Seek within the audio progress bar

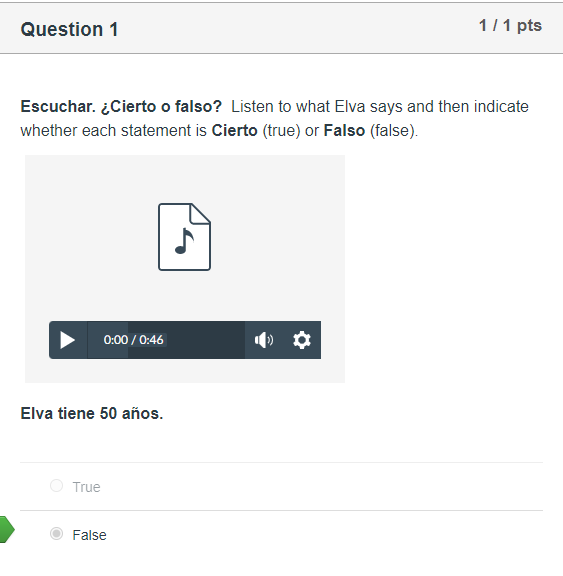[x=166, y=340]
